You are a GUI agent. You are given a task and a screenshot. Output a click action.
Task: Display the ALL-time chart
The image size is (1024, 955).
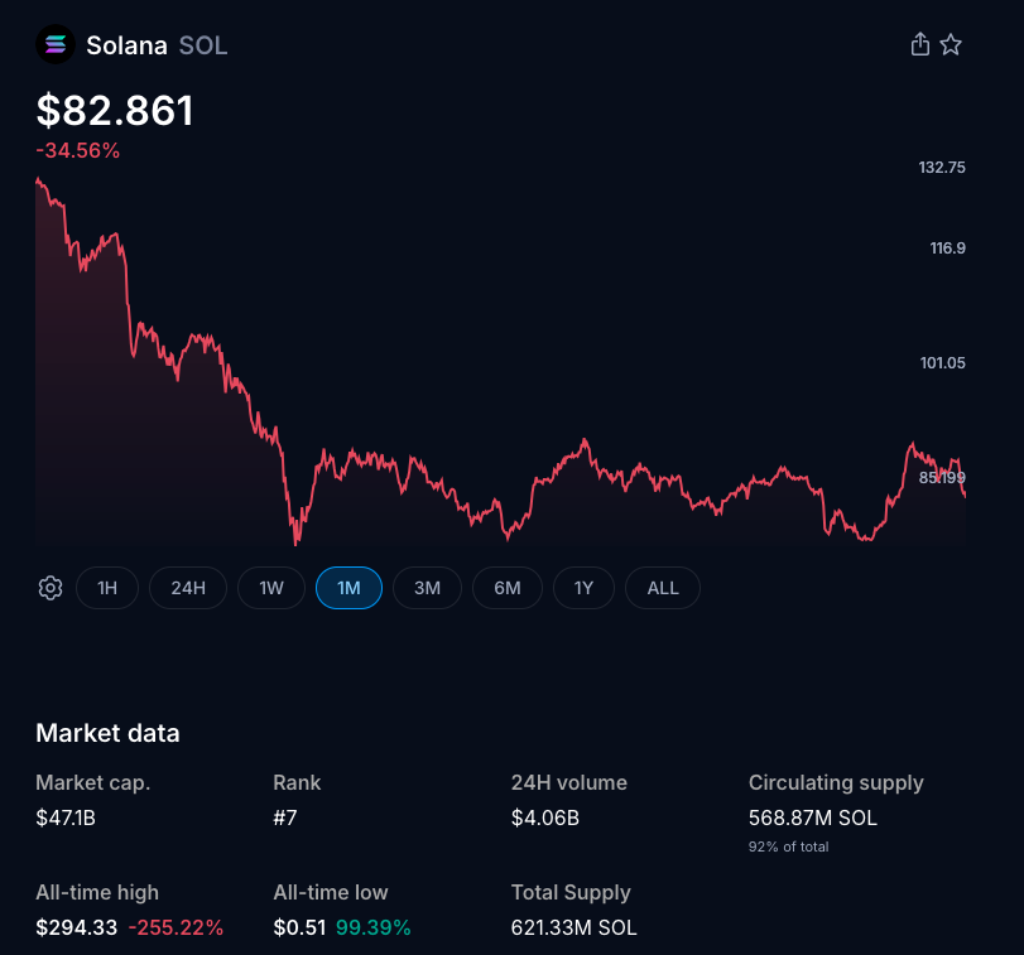point(662,588)
